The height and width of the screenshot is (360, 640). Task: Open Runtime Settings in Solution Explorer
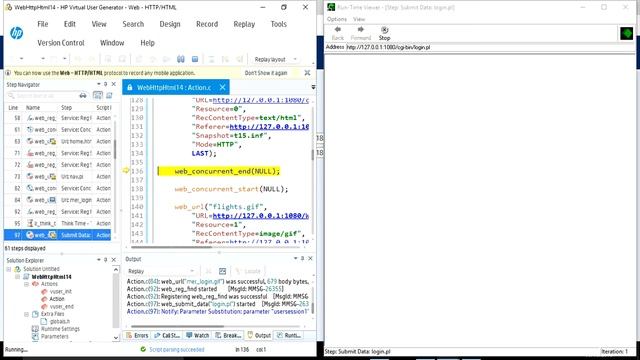[60, 329]
